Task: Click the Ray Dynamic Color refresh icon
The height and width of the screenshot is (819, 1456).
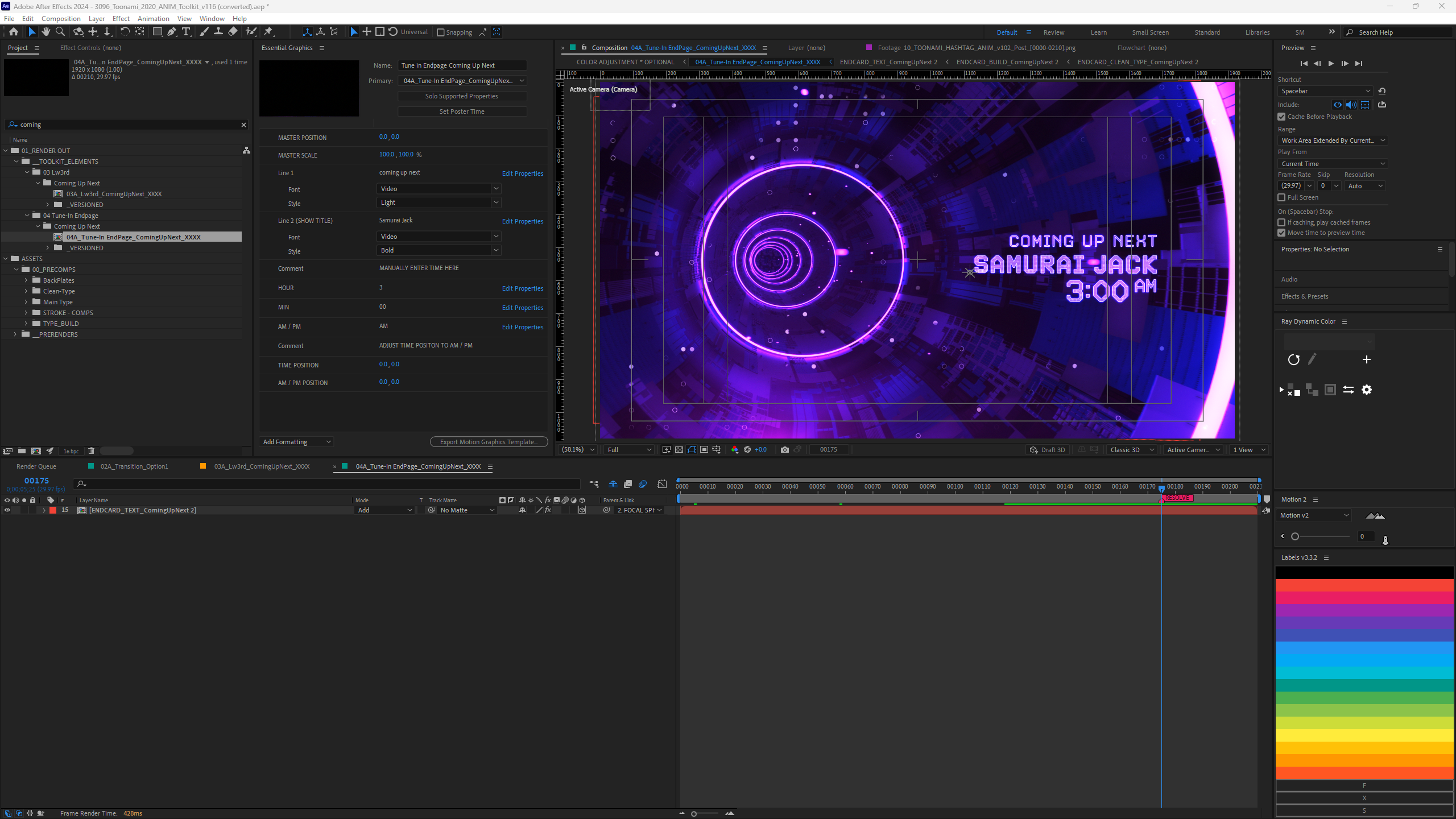Action: tap(1294, 359)
